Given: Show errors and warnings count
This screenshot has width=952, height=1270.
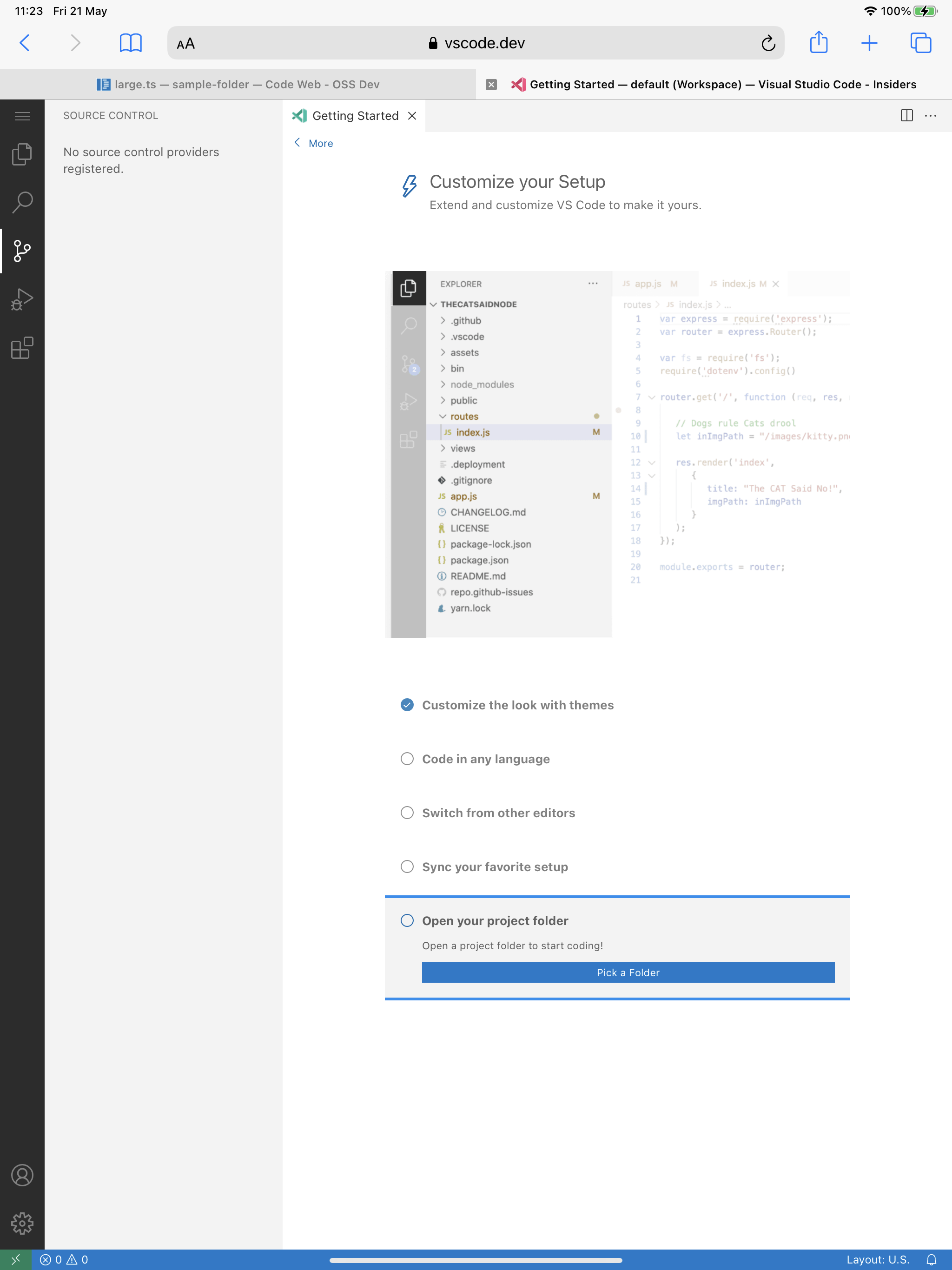Looking at the screenshot, I should tap(64, 1260).
